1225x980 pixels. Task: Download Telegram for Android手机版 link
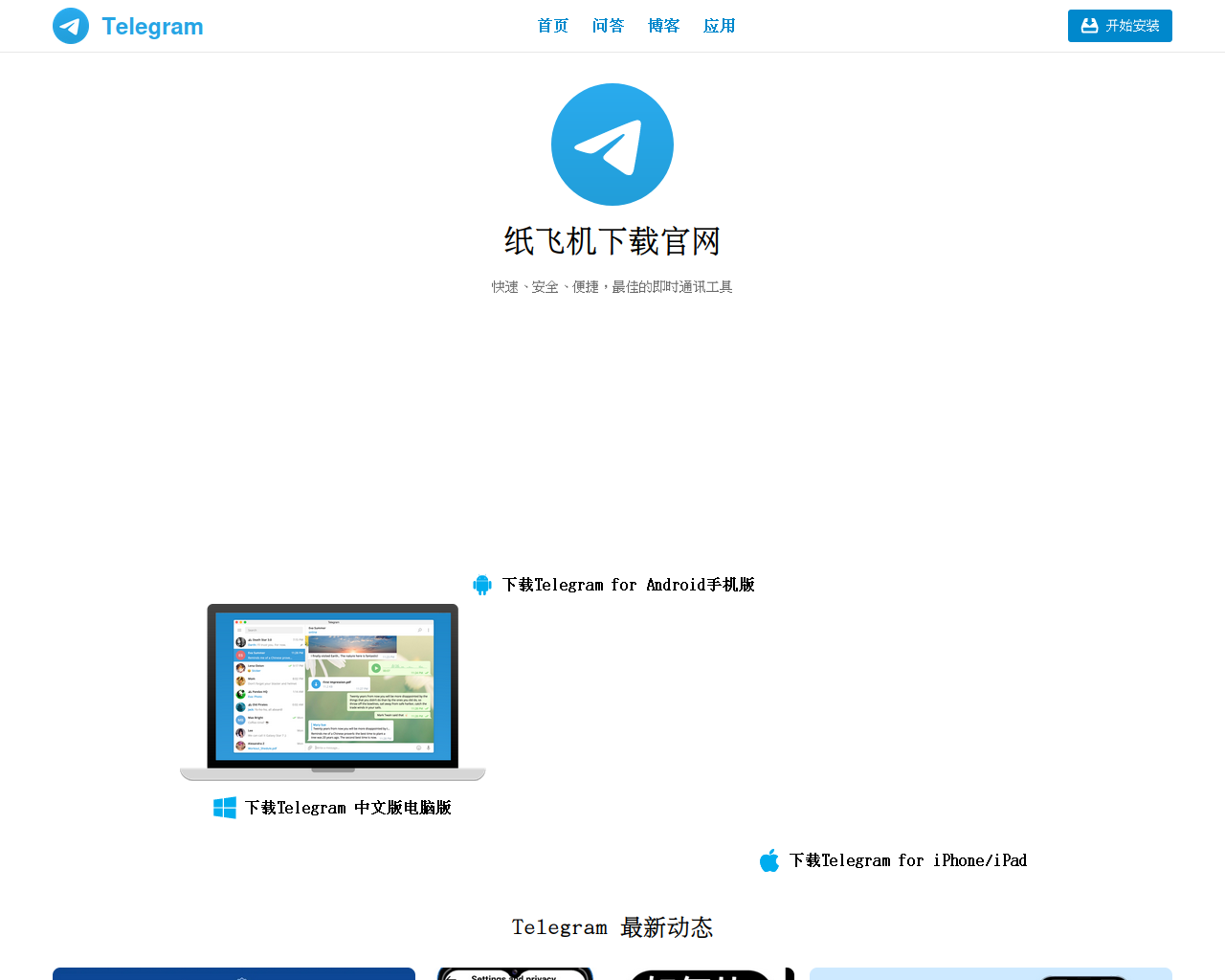tap(629, 585)
